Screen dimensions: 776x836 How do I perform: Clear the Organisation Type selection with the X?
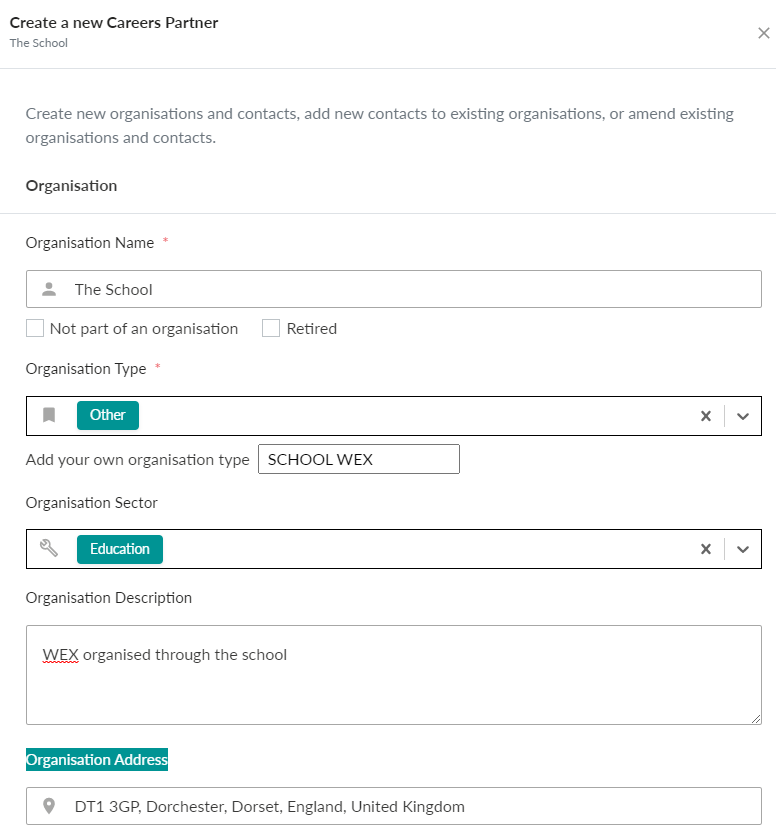pyautogui.click(x=705, y=415)
